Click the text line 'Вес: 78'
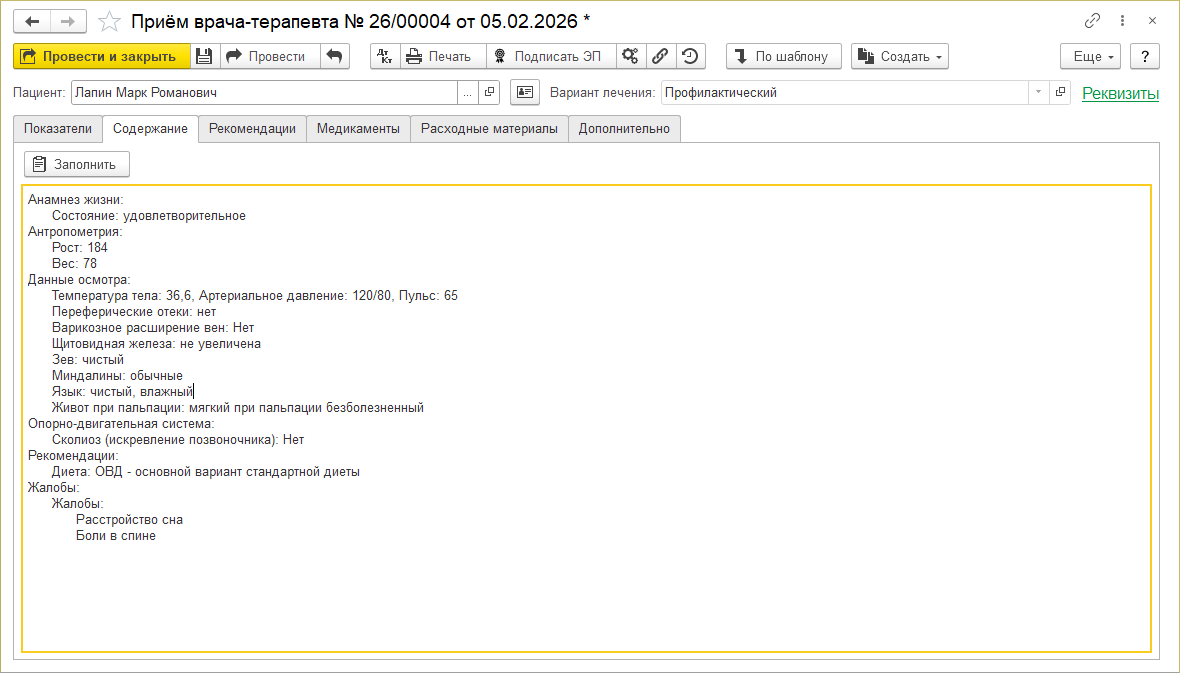 pyautogui.click(x=75, y=263)
